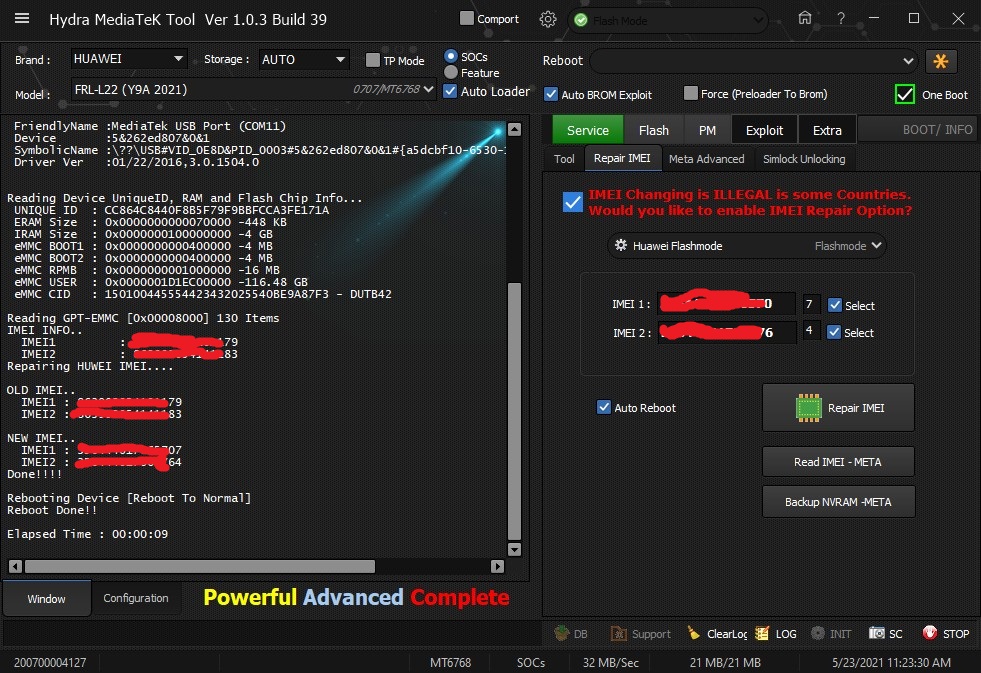Expand the Flash Mode dropdown
Image resolution: width=981 pixels, height=673 pixels.
[668, 21]
